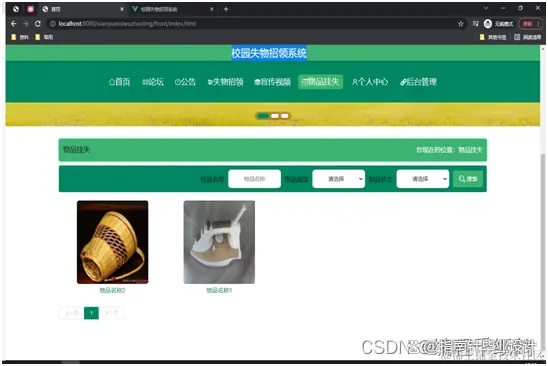Viewport: 548px width, 366px height.
Task: Click the address bar URL
Action: [127, 24]
